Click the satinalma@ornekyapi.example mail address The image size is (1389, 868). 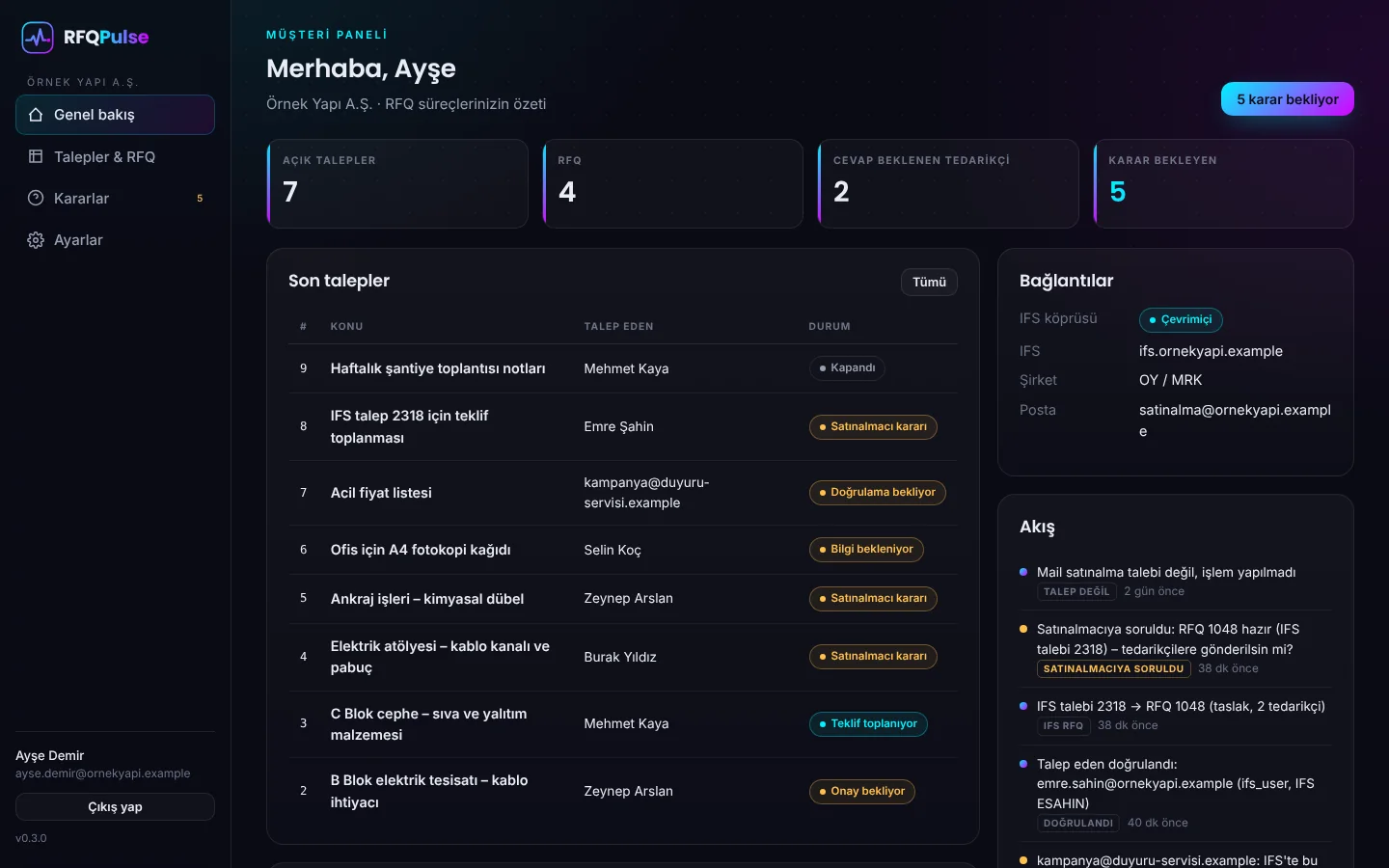[x=1235, y=420]
